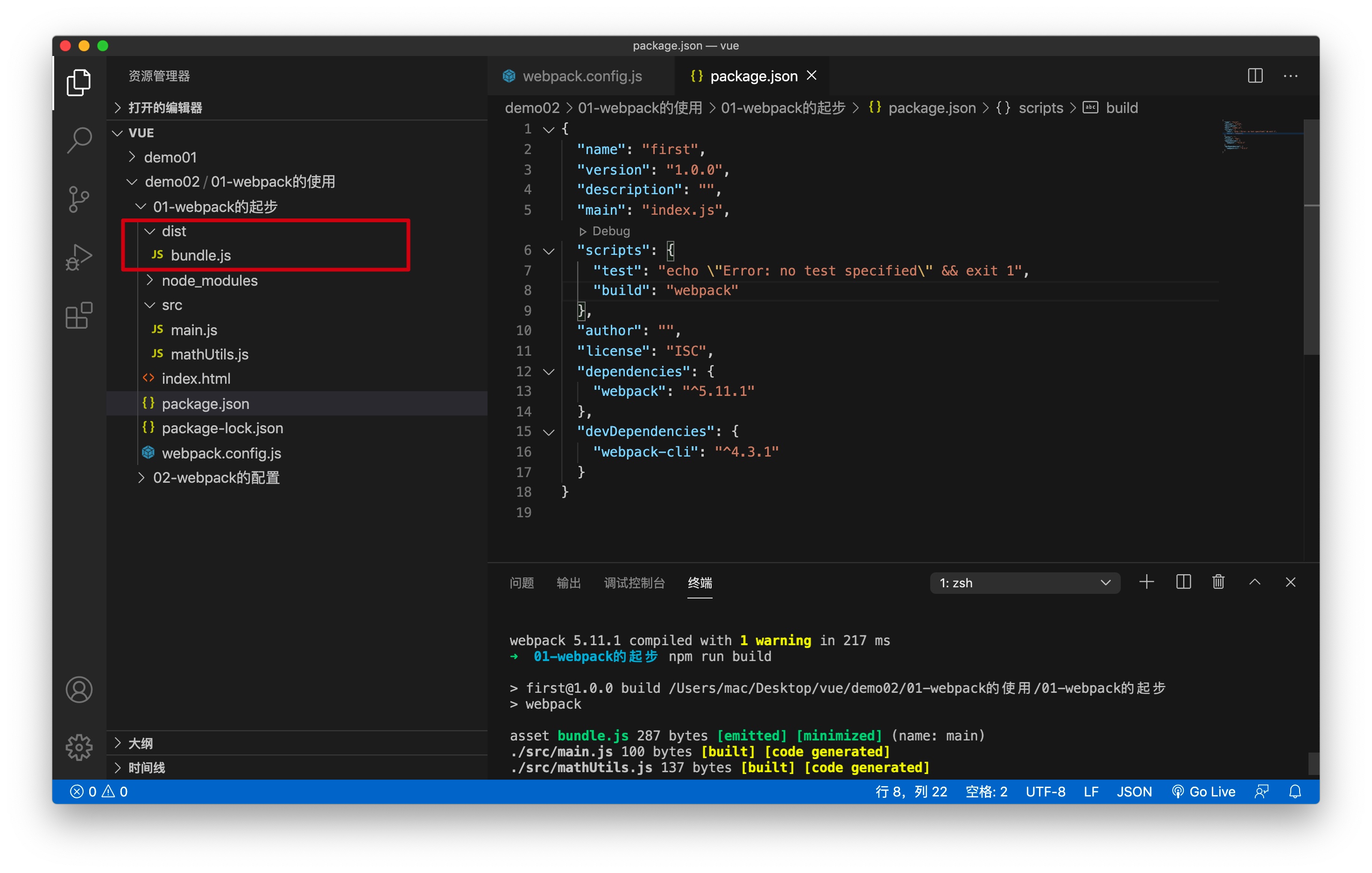This screenshot has height=873, width=1372.
Task: Kill the terminal with trash icon
Action: pos(1218,581)
